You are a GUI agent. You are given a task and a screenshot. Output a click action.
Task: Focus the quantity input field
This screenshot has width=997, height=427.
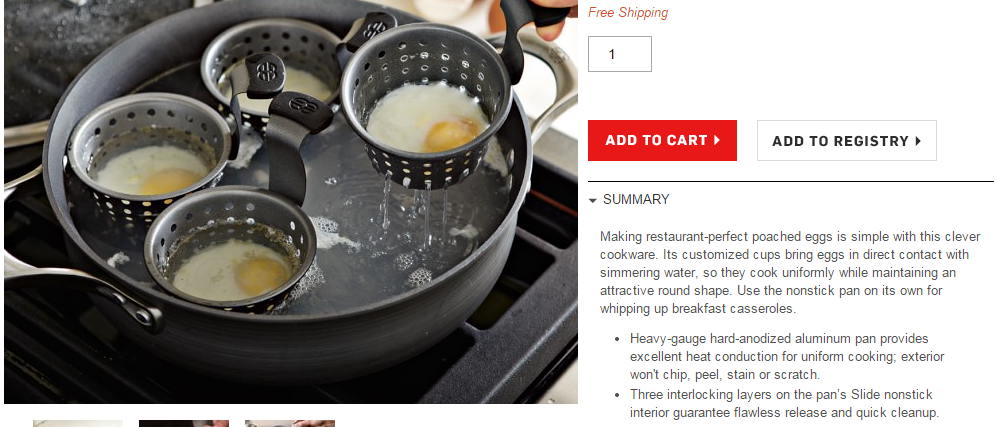(x=619, y=54)
